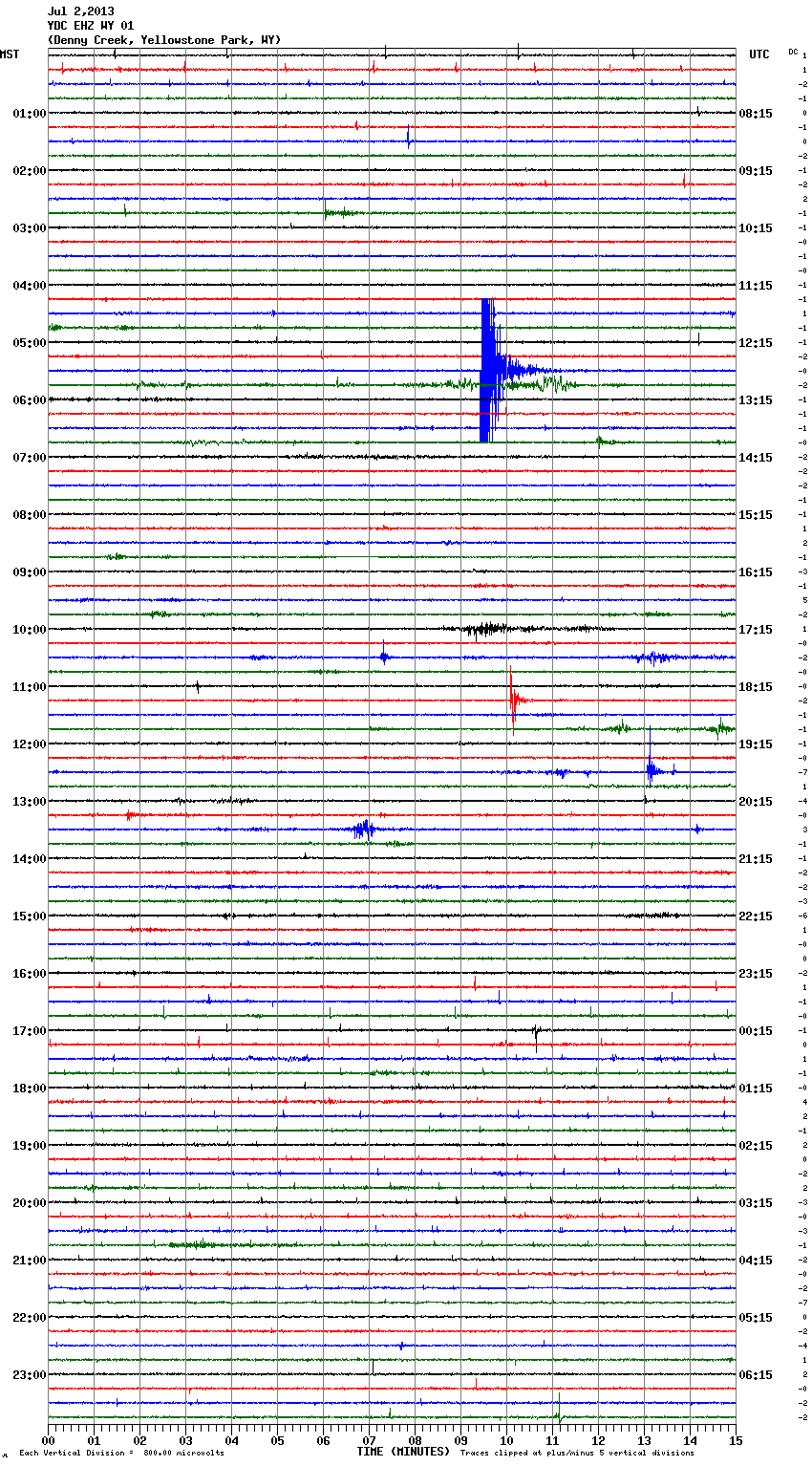Click minute tick label 09 on the time axis

(x=460, y=1440)
